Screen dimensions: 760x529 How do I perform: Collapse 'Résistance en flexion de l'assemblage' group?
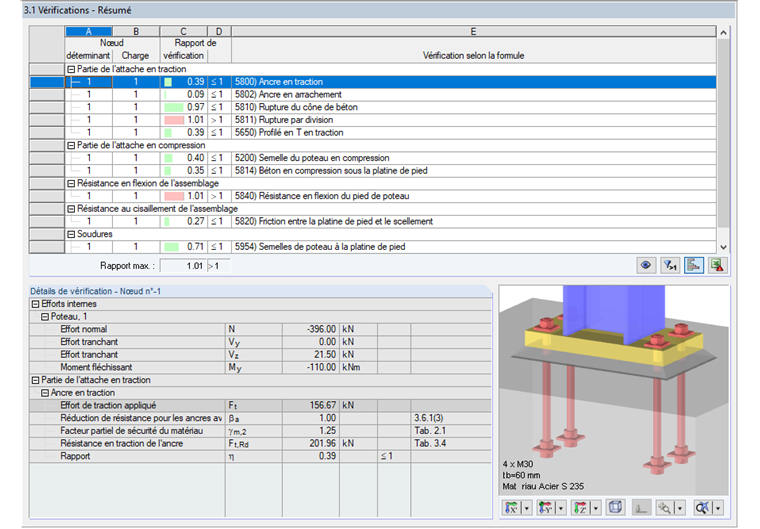(71, 183)
